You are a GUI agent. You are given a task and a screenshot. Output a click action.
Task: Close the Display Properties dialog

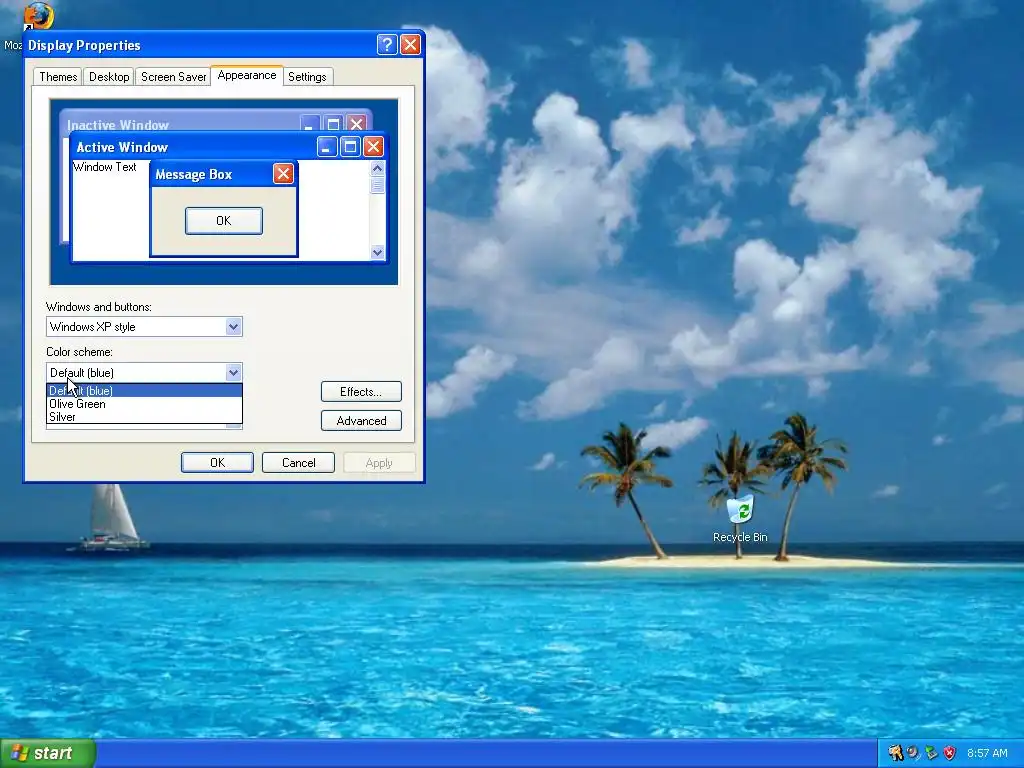410,44
